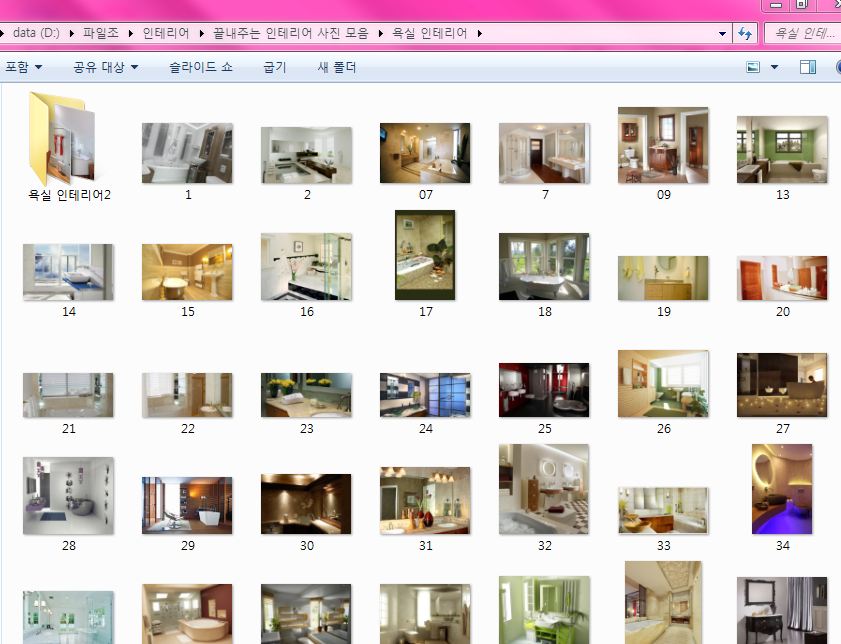
Task: Select image thumbnail named 32
Action: pos(544,489)
